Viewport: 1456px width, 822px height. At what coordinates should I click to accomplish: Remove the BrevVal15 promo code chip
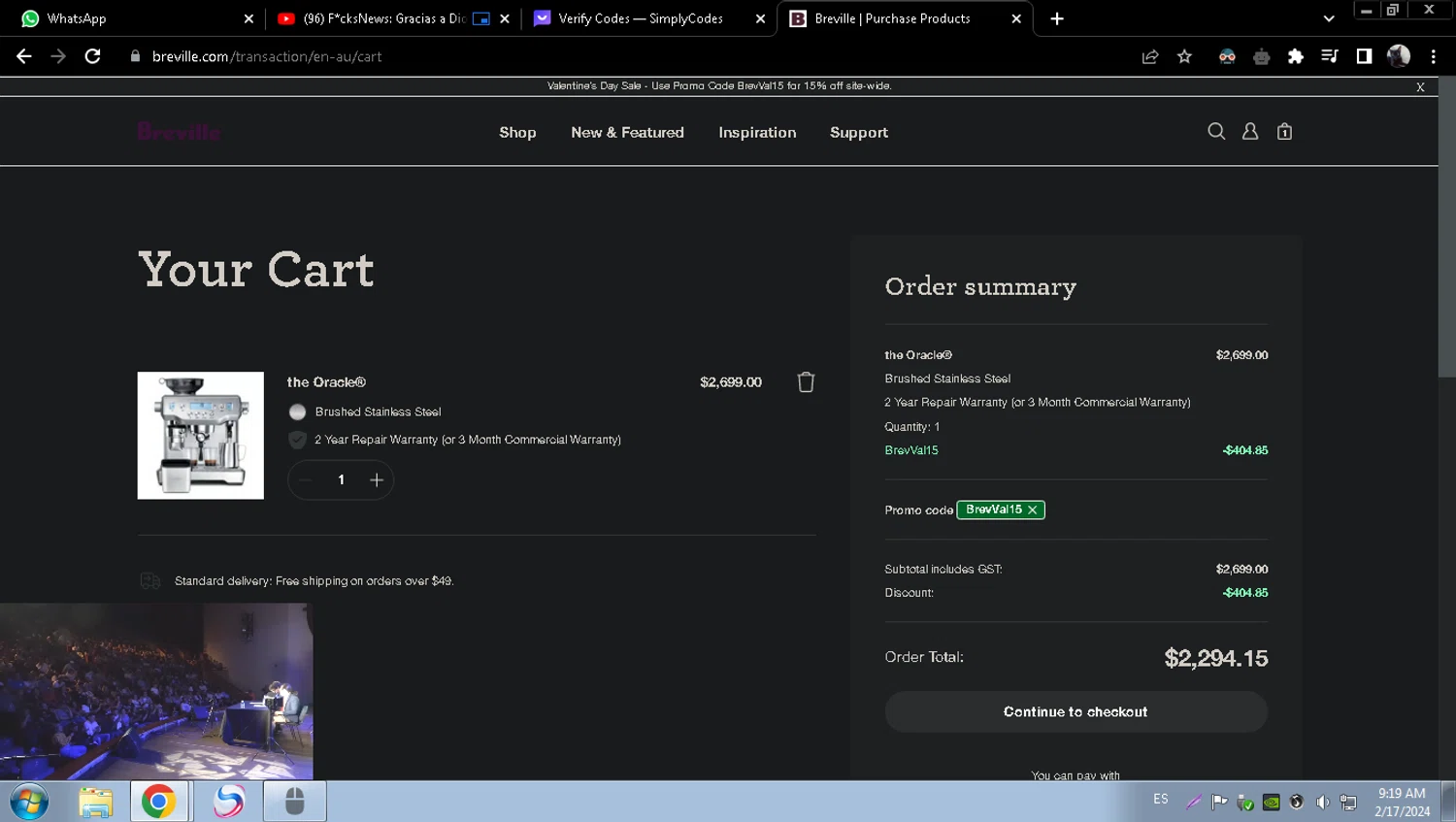[x=1033, y=510]
